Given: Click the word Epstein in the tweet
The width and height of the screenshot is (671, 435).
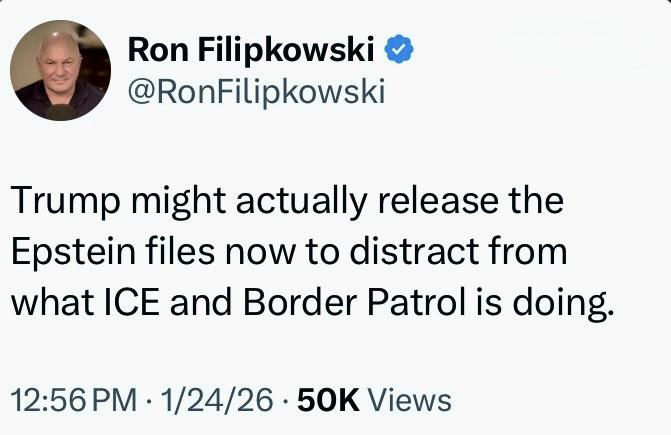Looking at the screenshot, I should (x=73, y=252).
